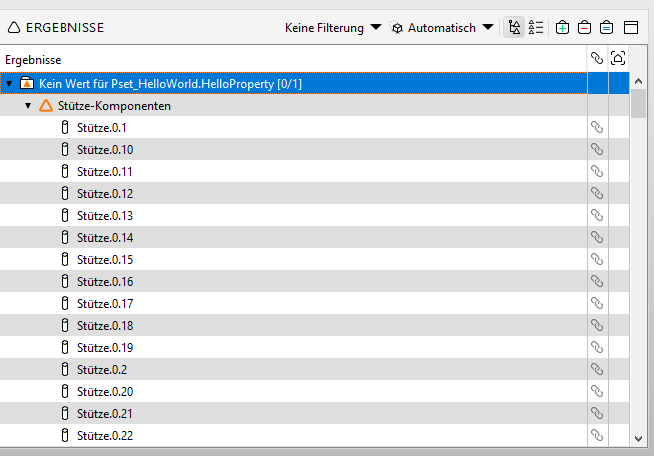Click the link icon for Stütze.0.22
The height and width of the screenshot is (456, 654).
coord(597,435)
